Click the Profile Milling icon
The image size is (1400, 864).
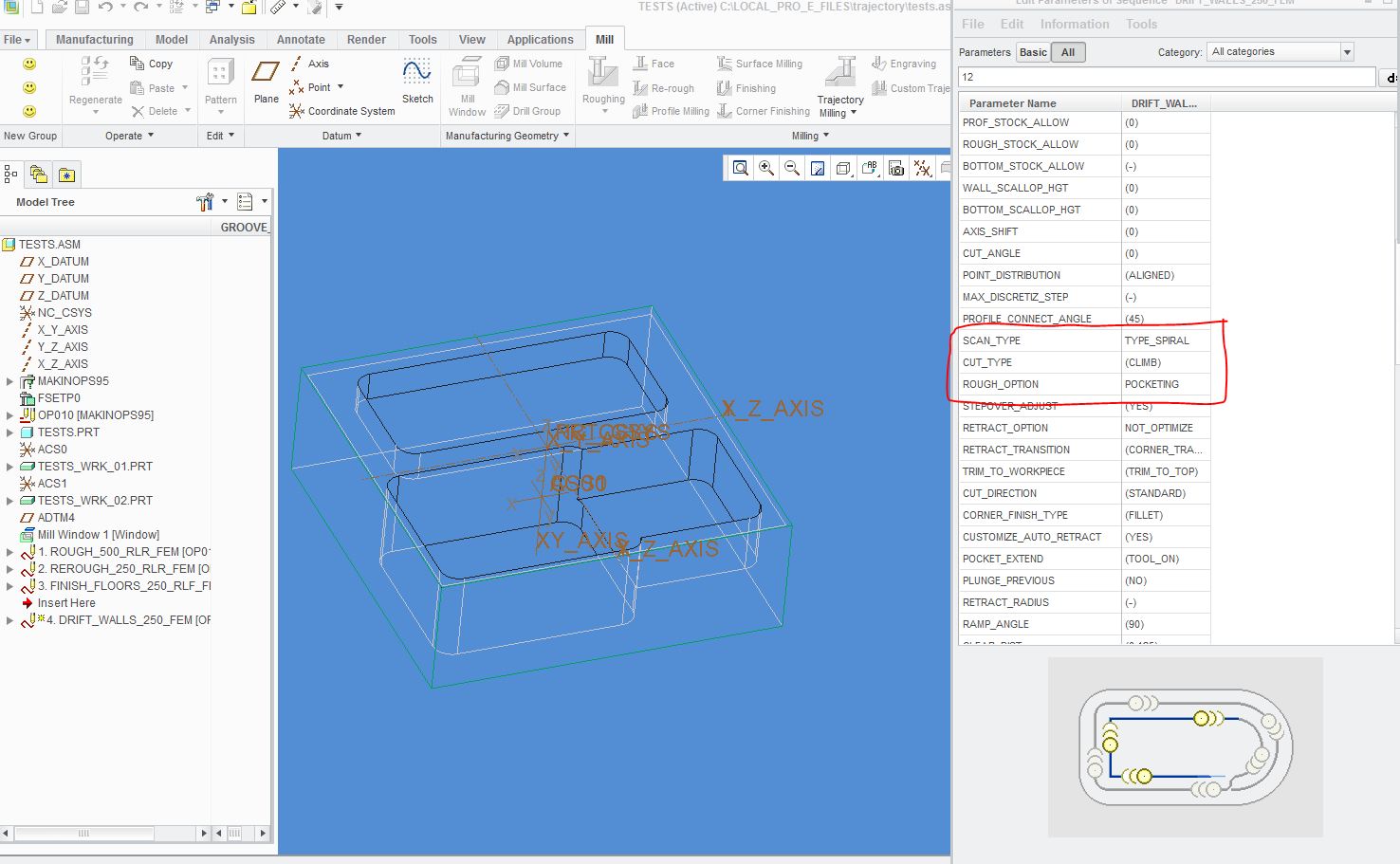tap(640, 111)
